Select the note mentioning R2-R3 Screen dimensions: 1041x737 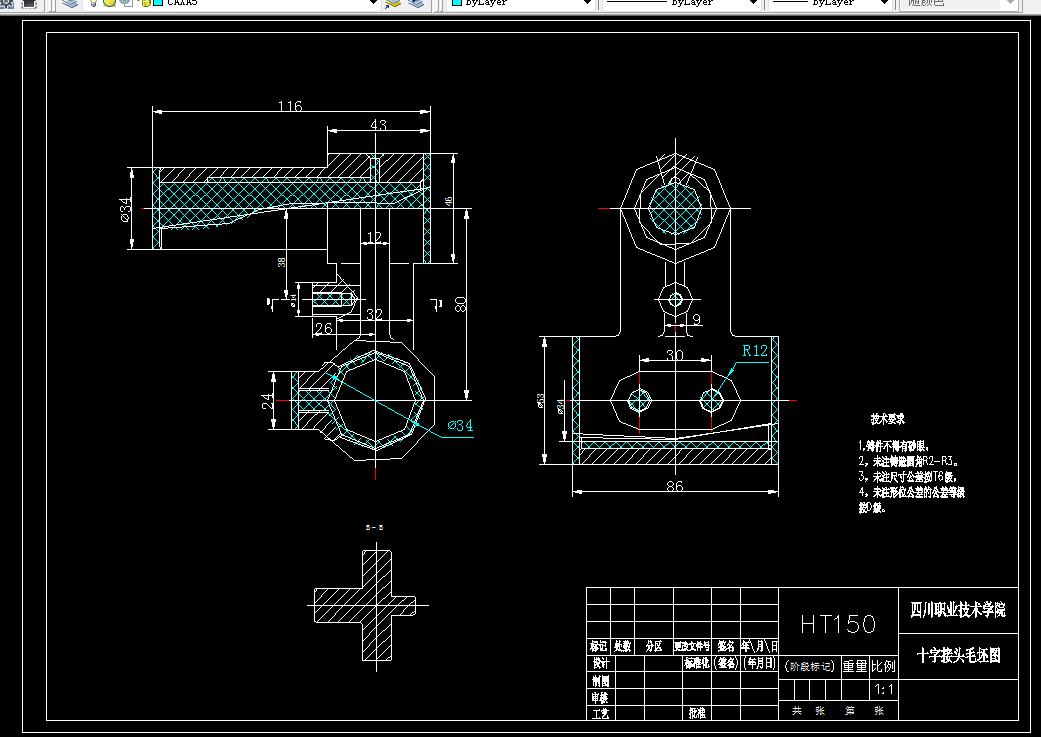click(x=908, y=461)
